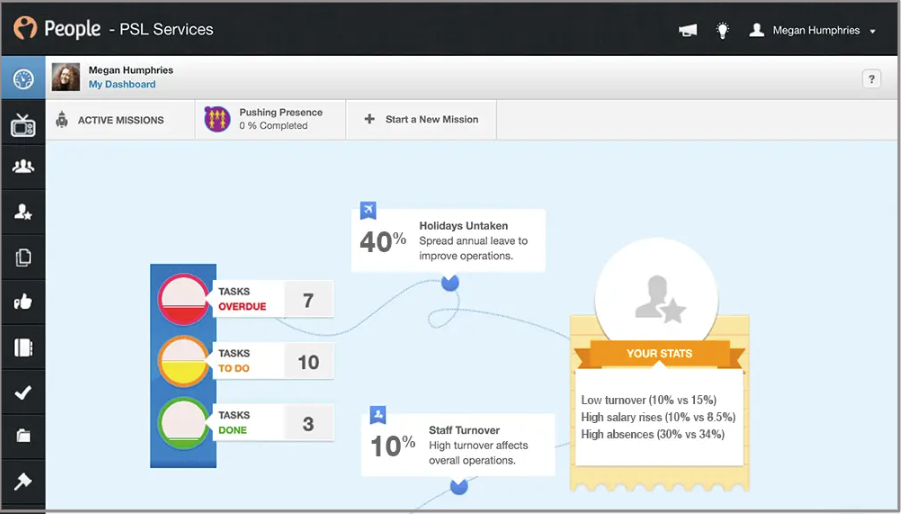Click the Active Missions rocket icon
The image size is (902, 514).
tap(62, 120)
